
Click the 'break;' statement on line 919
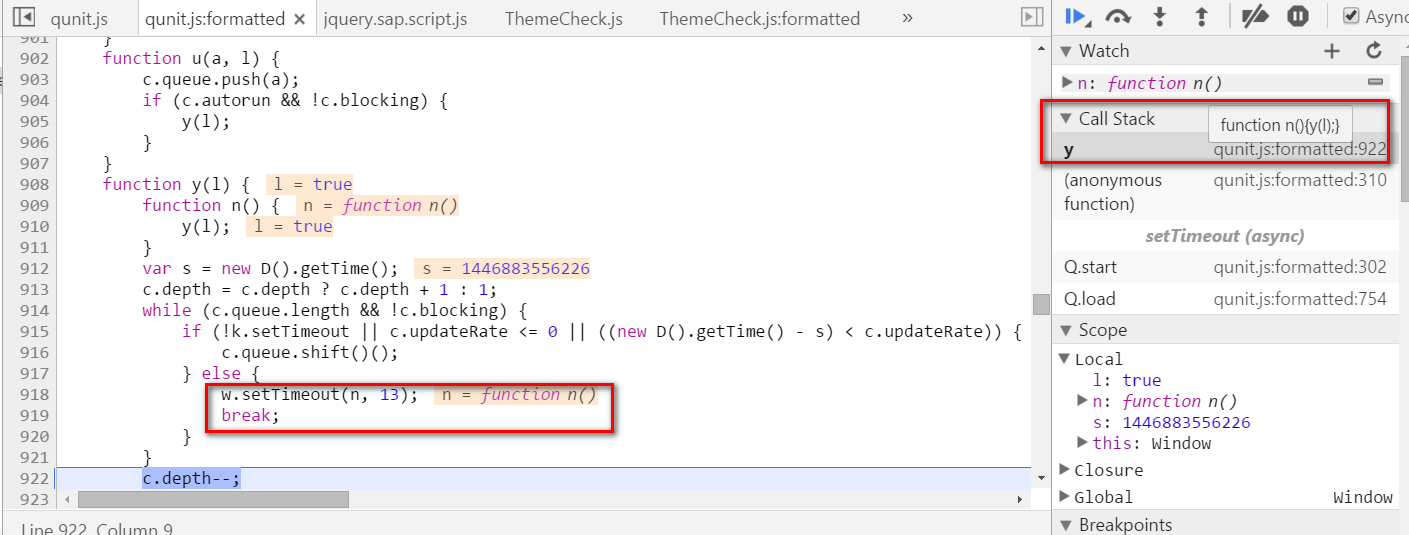[250, 415]
